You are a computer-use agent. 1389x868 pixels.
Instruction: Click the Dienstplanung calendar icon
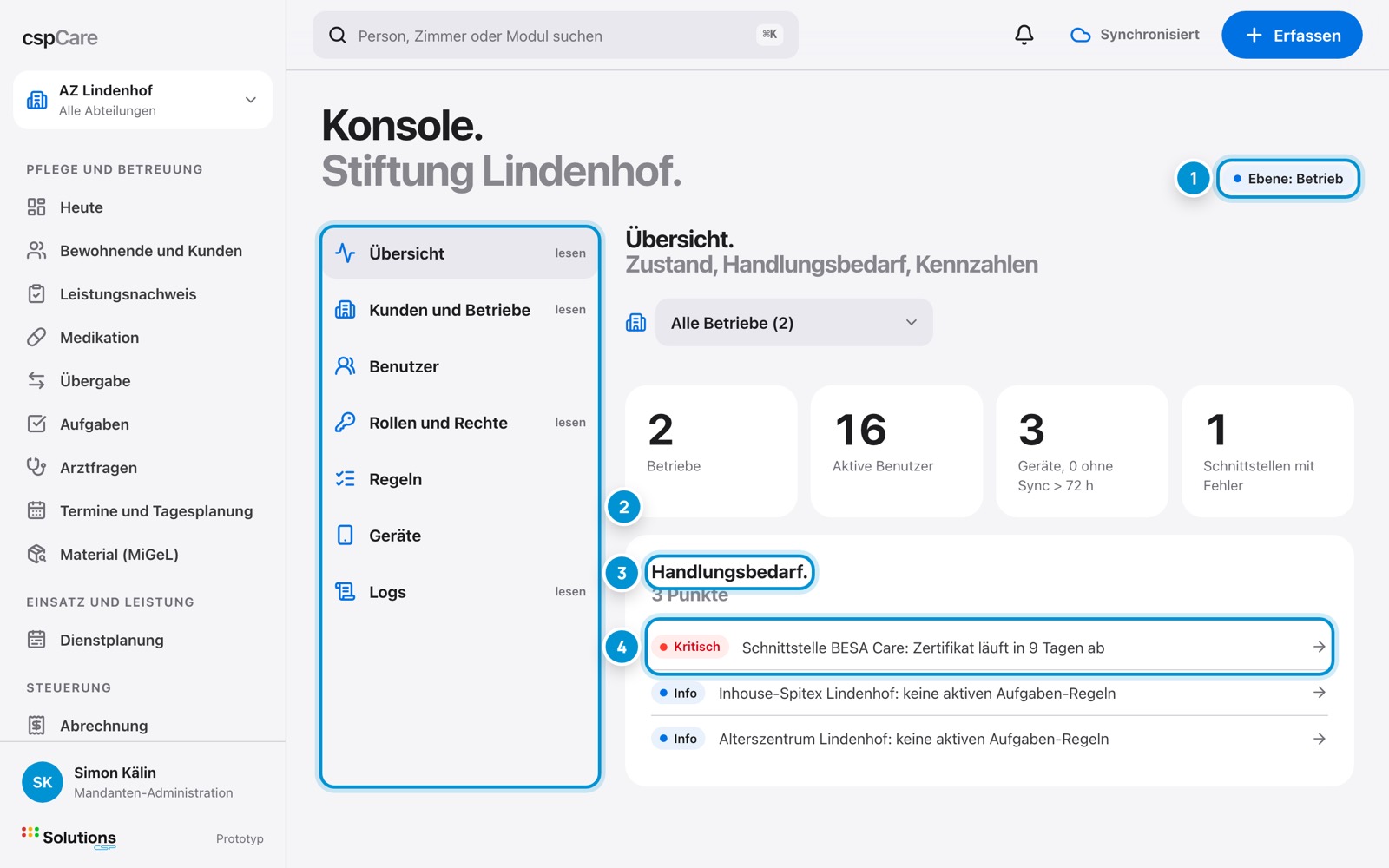(x=36, y=640)
